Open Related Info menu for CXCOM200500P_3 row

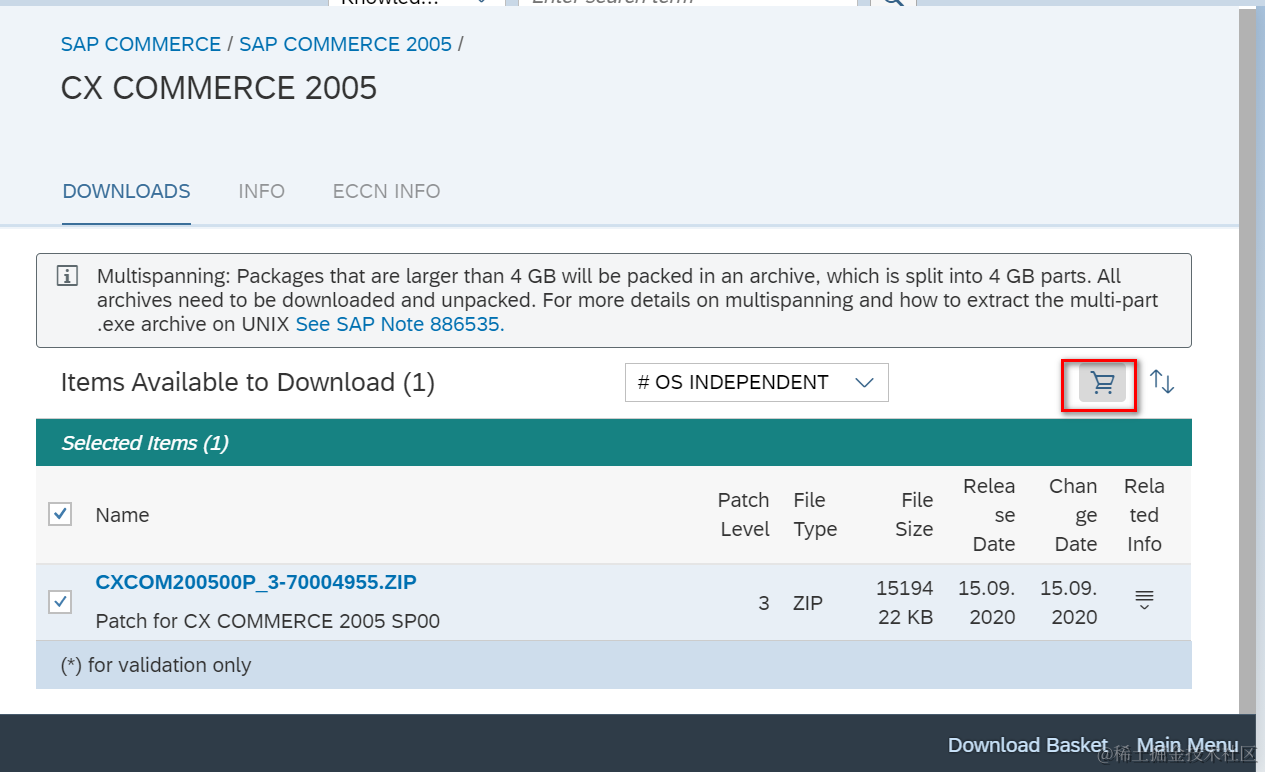pos(1144,601)
